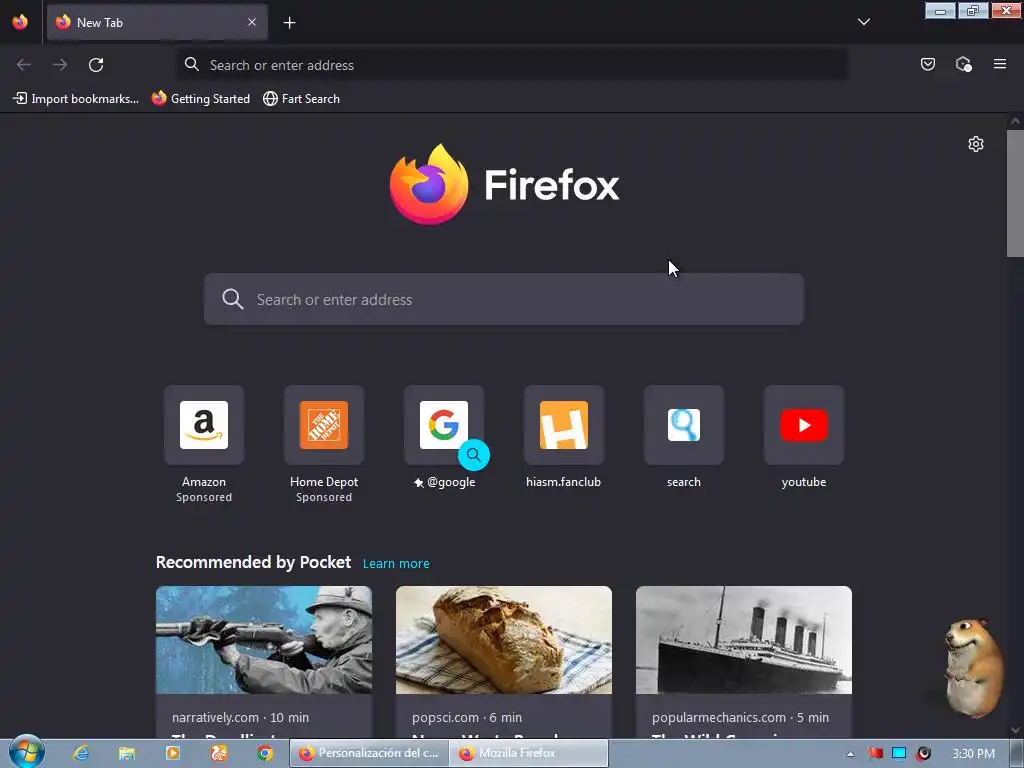Click the fourth pinned orange taskbar icon
This screenshot has height=768, width=1024.
coord(219,754)
